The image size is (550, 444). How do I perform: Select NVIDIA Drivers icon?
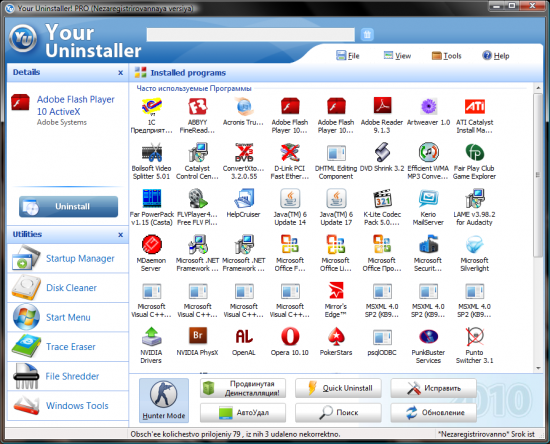point(152,336)
